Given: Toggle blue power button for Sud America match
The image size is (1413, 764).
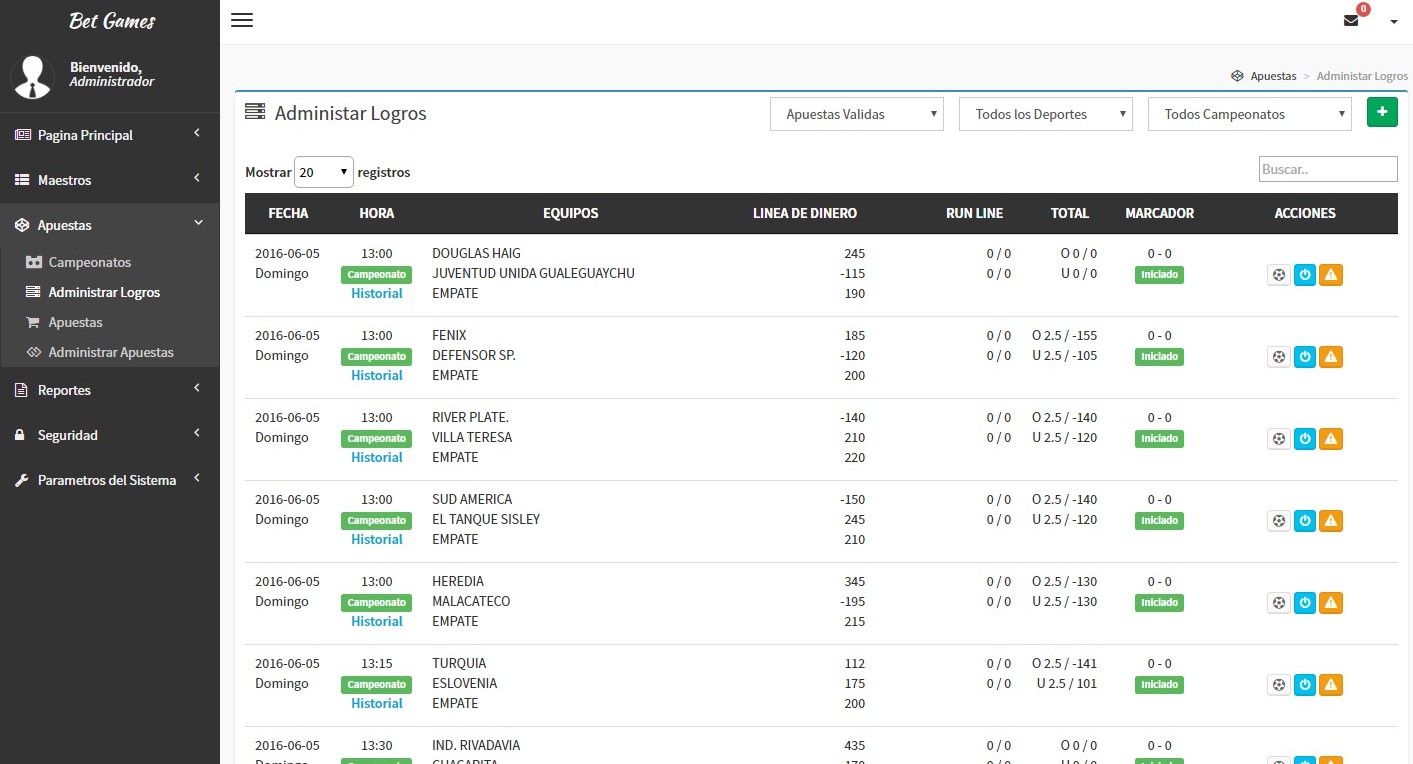Looking at the screenshot, I should (1304, 521).
